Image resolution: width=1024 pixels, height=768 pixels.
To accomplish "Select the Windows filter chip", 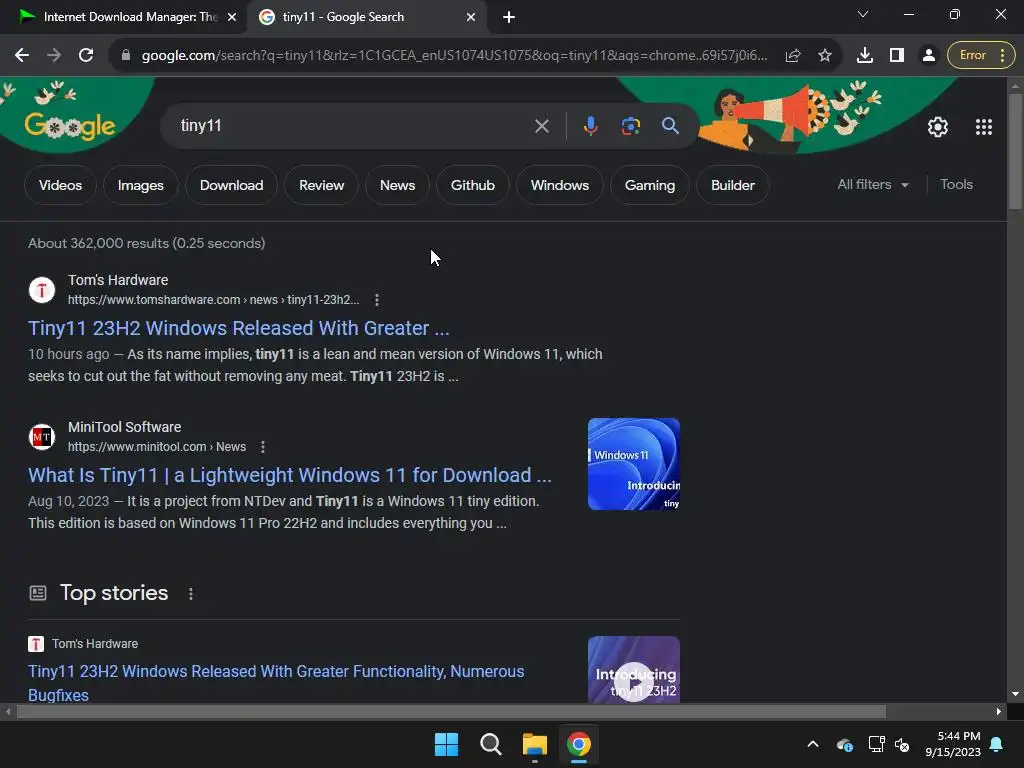I will point(560,185).
